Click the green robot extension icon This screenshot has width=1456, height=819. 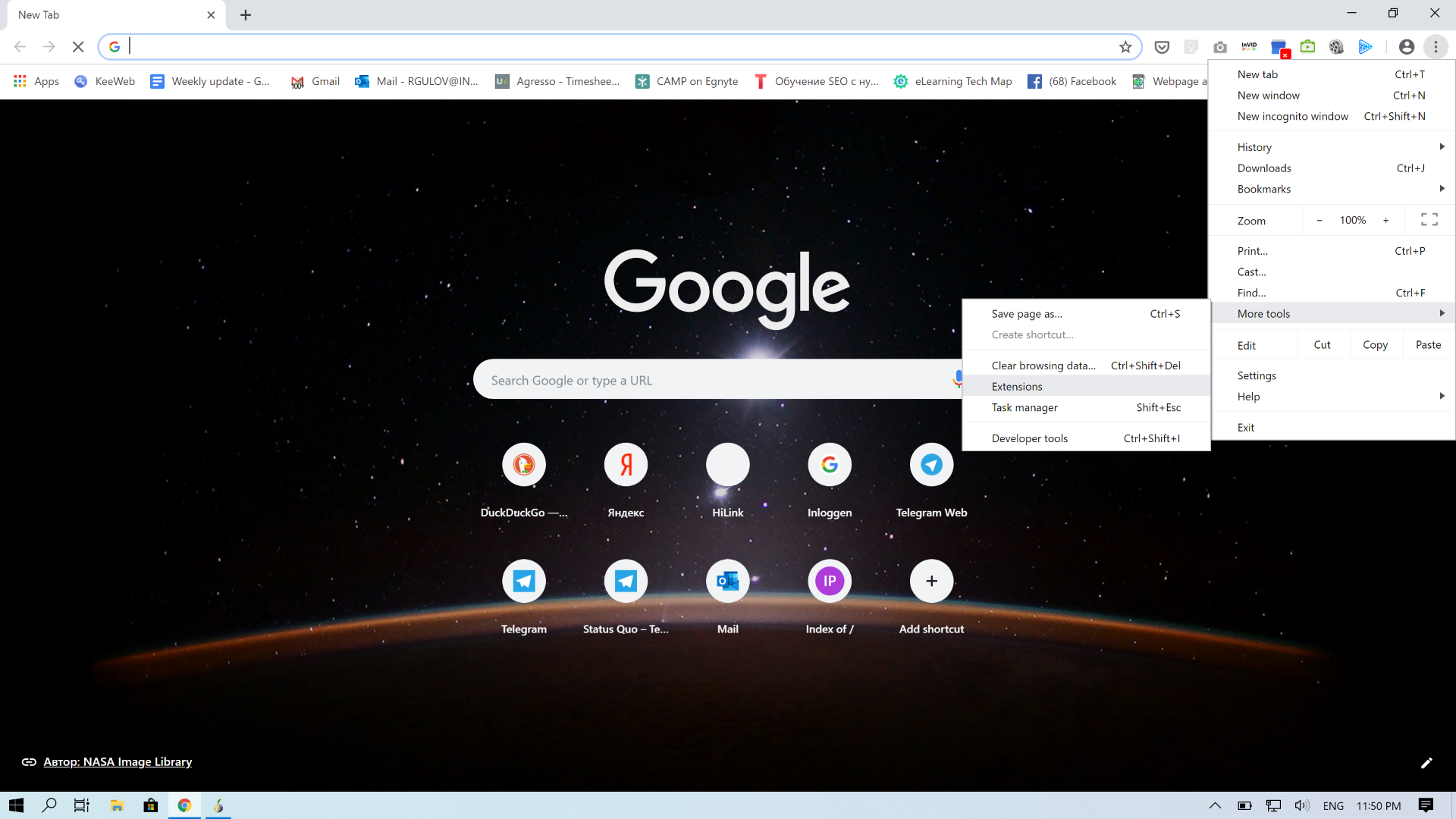(1307, 47)
